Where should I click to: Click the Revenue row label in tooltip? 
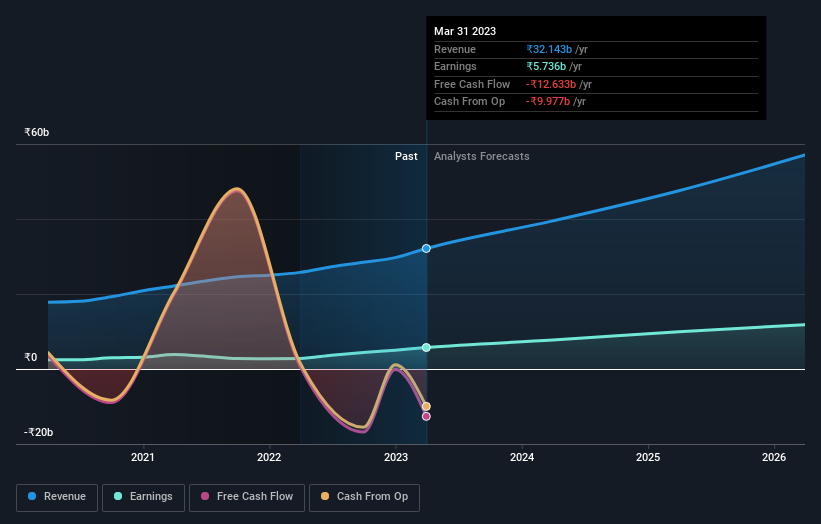click(455, 49)
